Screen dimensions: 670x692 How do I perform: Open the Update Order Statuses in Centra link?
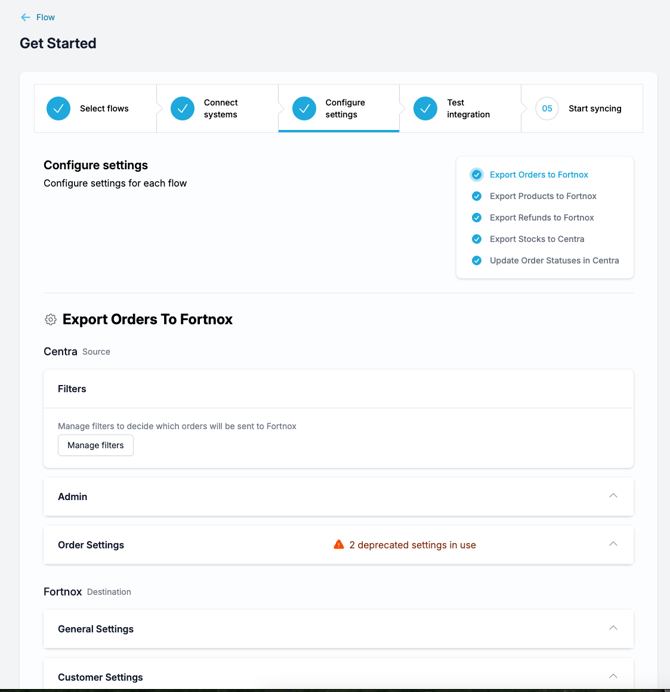(554, 260)
